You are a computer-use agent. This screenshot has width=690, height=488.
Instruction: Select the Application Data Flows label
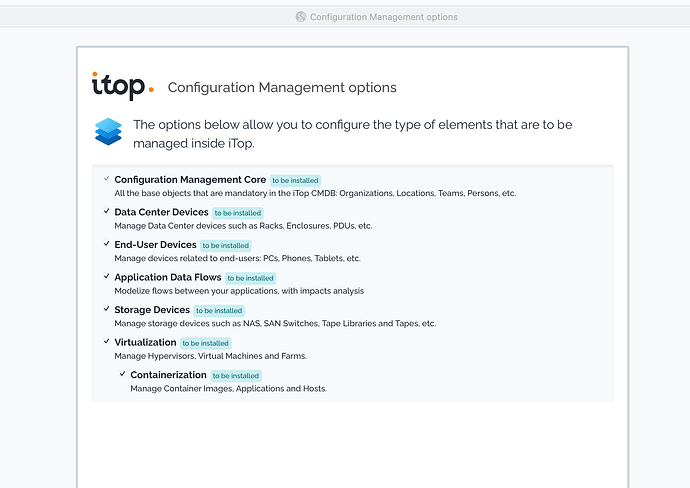(168, 277)
